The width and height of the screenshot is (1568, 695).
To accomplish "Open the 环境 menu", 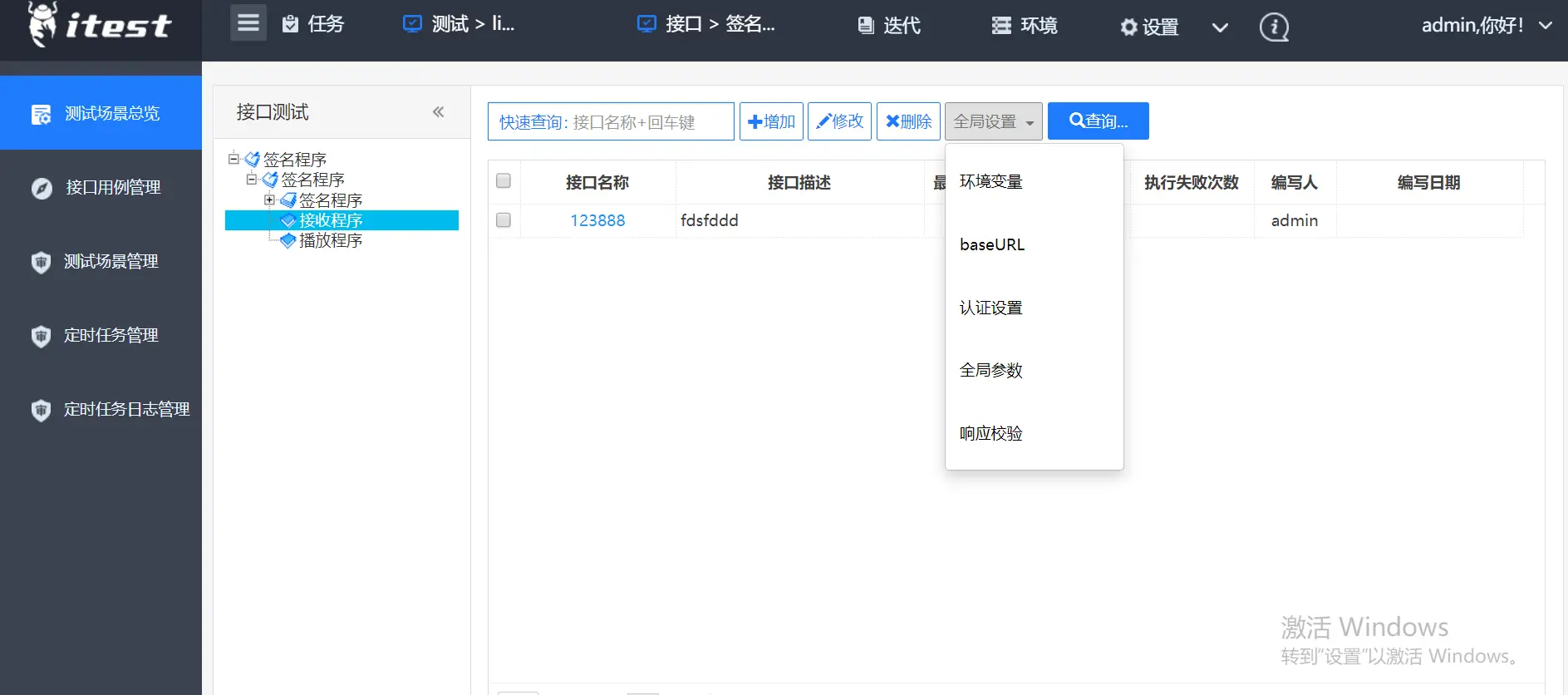I will click(x=1025, y=26).
